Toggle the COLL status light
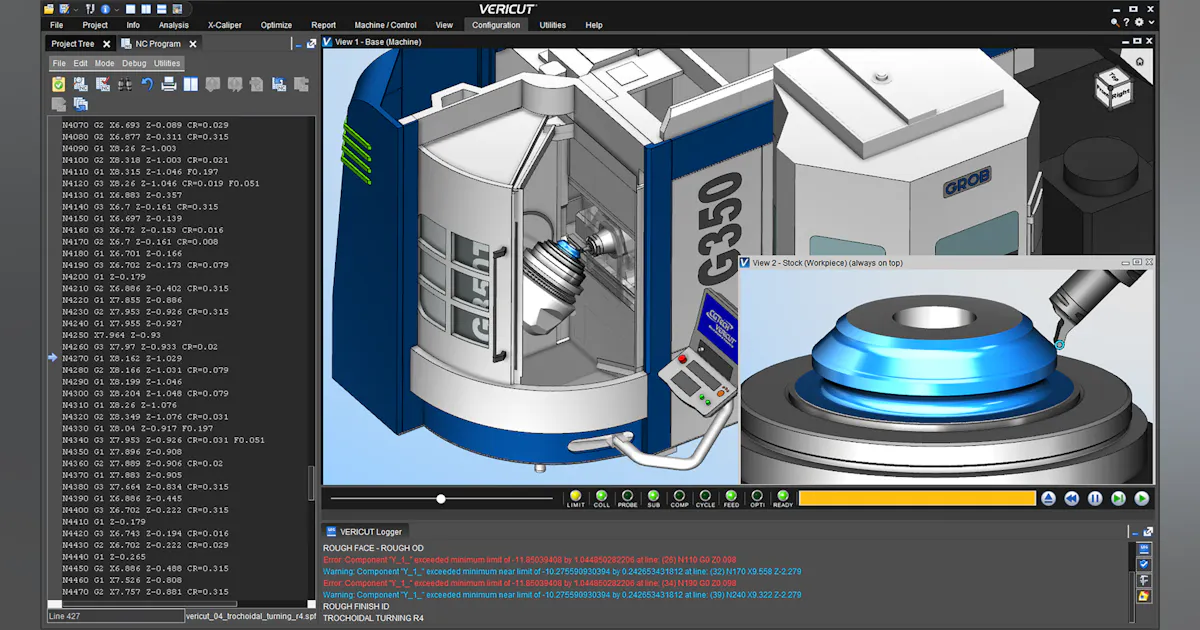This screenshot has height=630, width=1200. tap(601, 498)
